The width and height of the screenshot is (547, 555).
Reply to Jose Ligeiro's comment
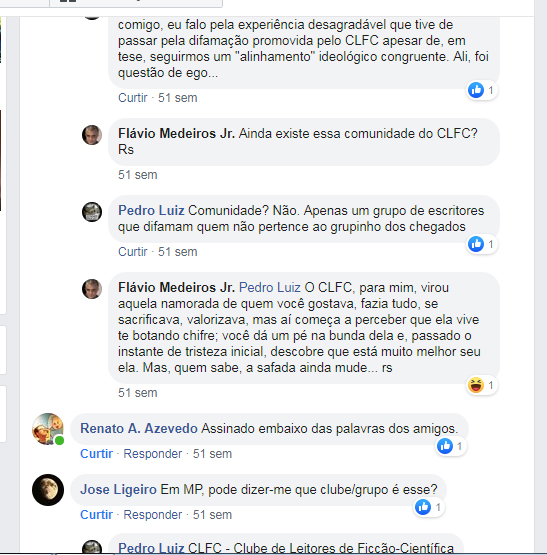[x=153, y=514]
